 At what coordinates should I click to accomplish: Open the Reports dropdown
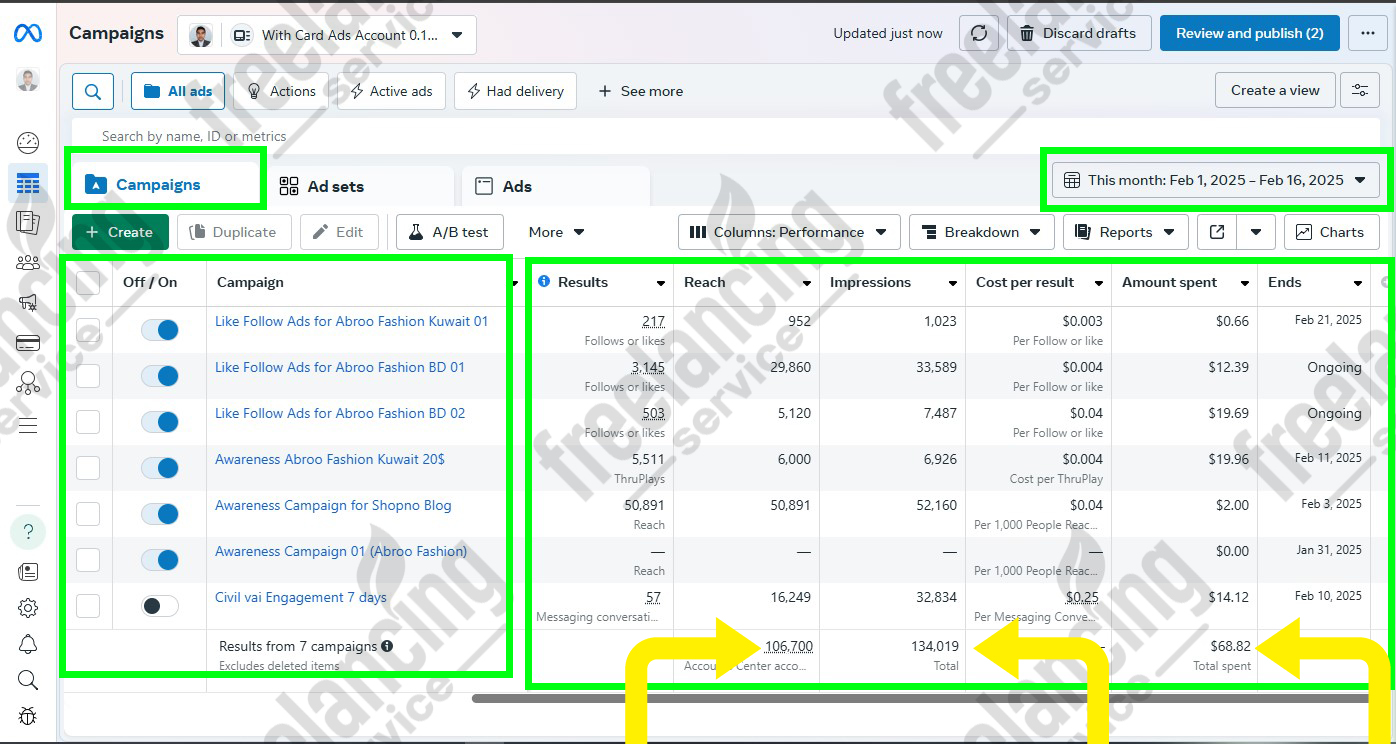pyautogui.click(x=1126, y=232)
